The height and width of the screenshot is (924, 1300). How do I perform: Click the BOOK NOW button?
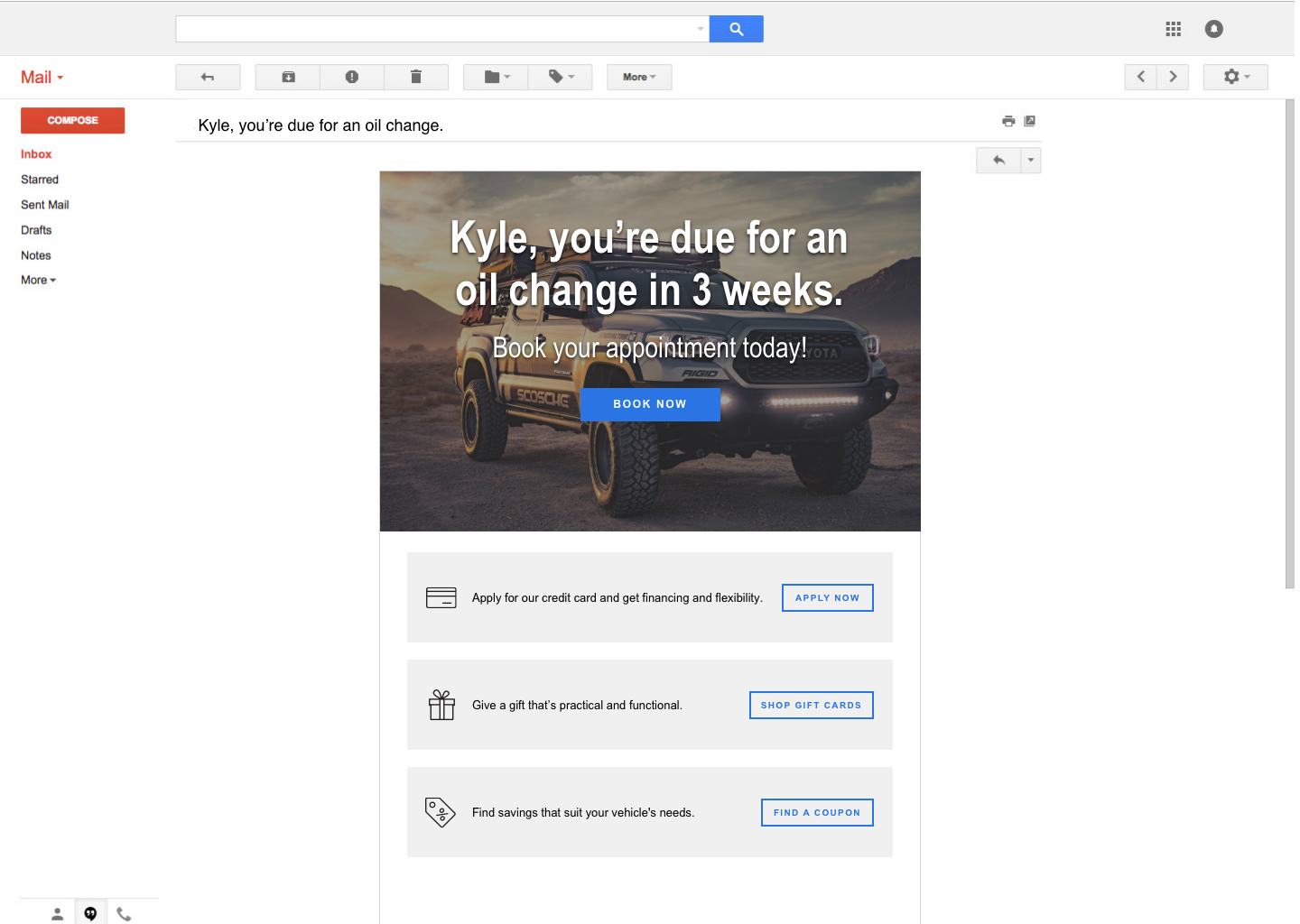tap(650, 404)
